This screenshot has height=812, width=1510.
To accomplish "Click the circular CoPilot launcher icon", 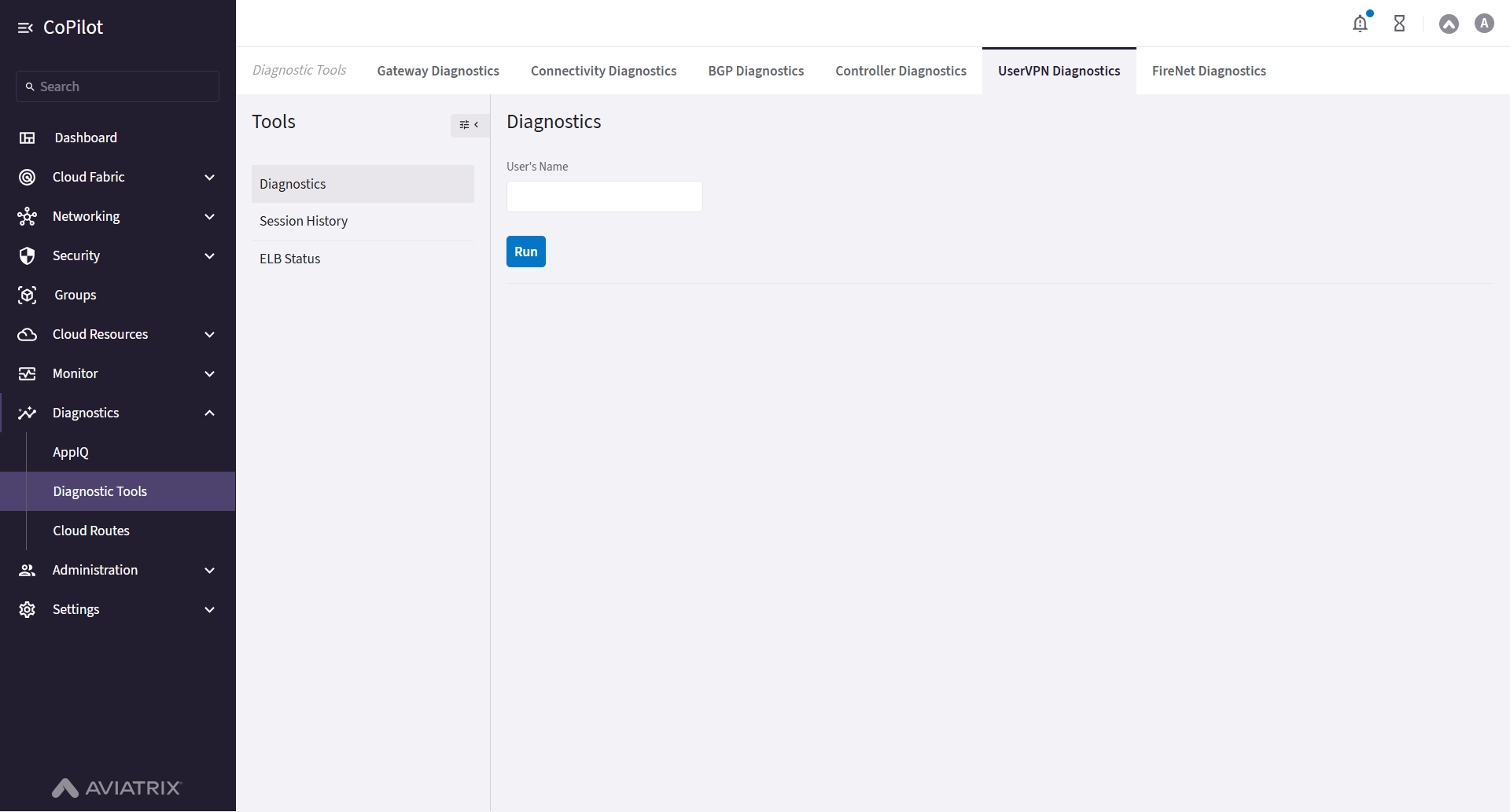I will pyautogui.click(x=1449, y=24).
